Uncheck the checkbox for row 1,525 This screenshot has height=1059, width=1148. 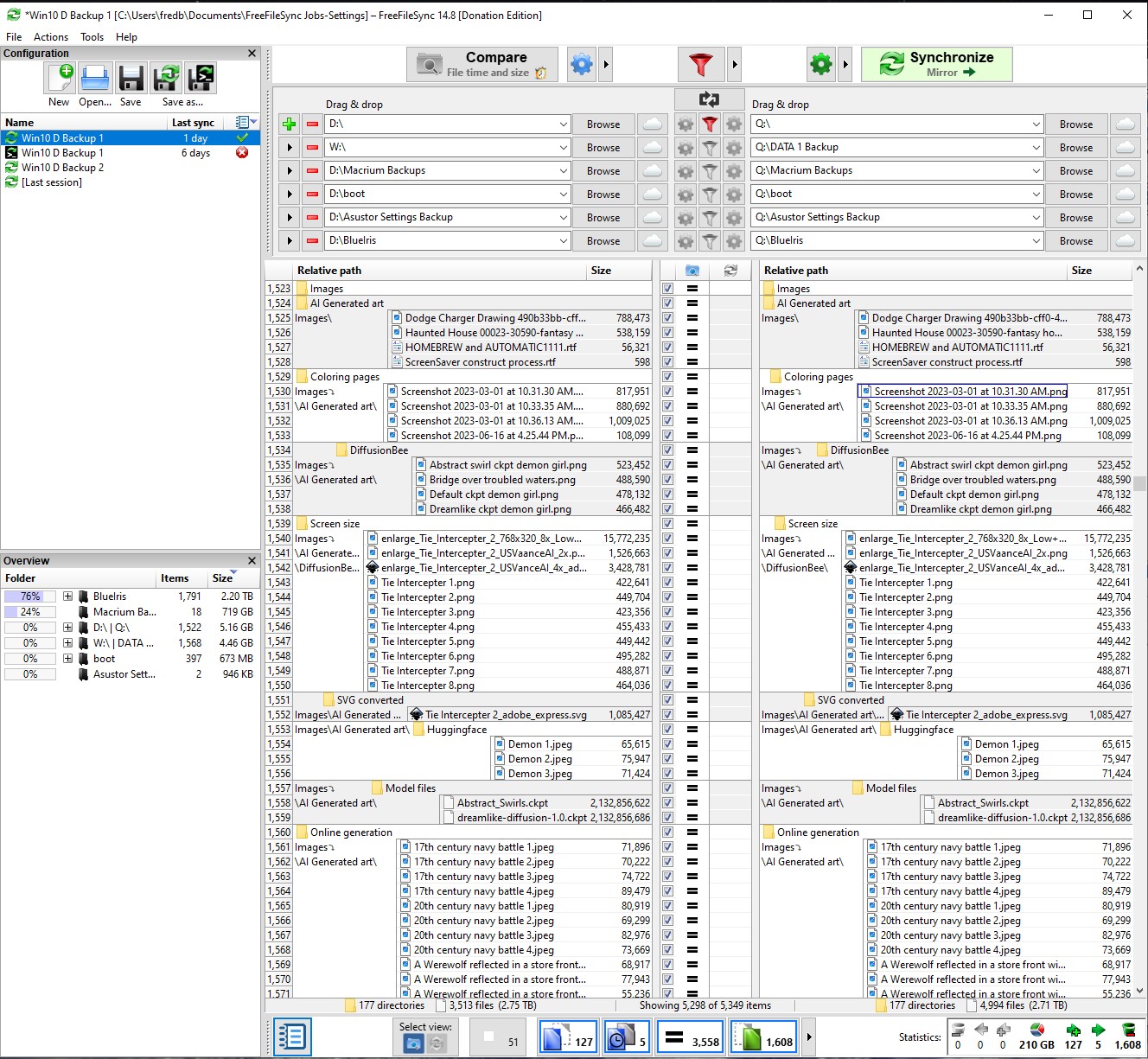tap(667, 318)
